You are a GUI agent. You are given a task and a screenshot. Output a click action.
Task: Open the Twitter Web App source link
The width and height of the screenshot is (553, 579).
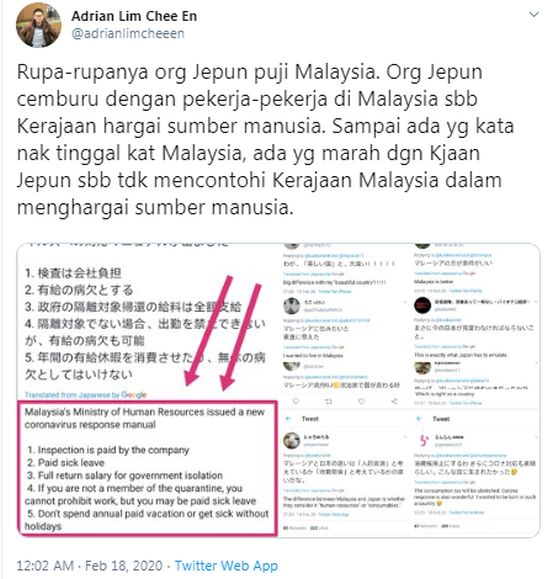tap(226, 566)
